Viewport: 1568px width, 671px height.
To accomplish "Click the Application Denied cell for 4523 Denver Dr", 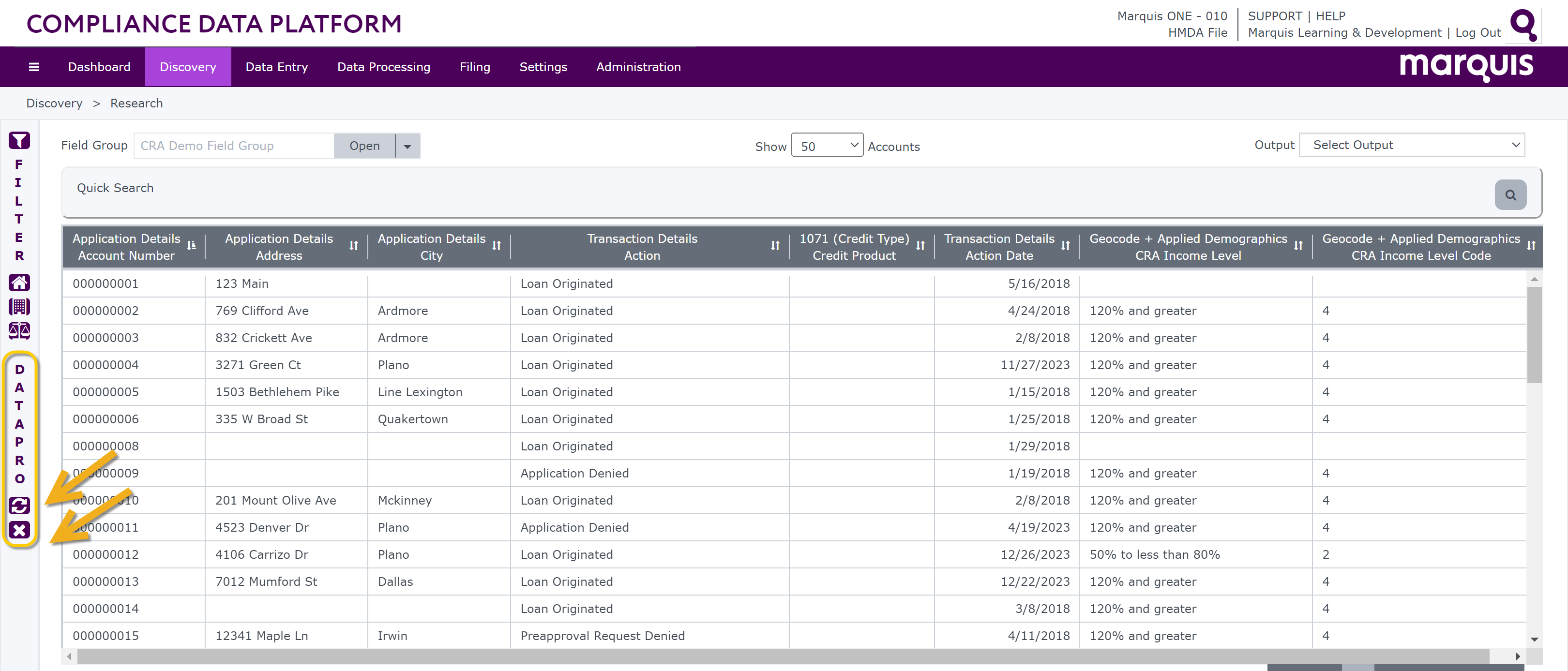I will click(x=574, y=527).
